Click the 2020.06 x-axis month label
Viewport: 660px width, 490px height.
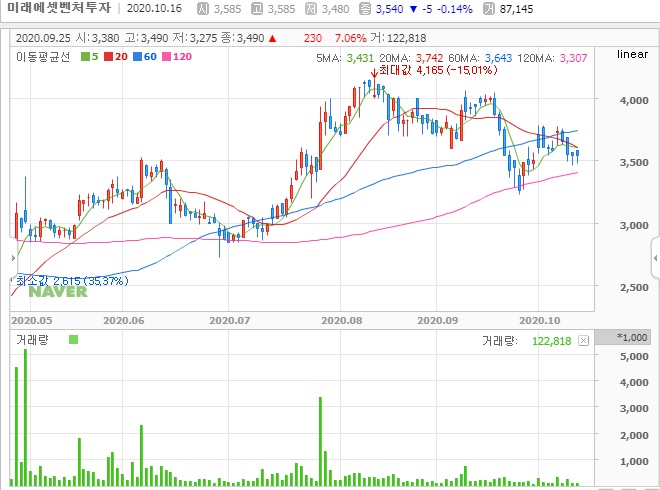click(124, 321)
